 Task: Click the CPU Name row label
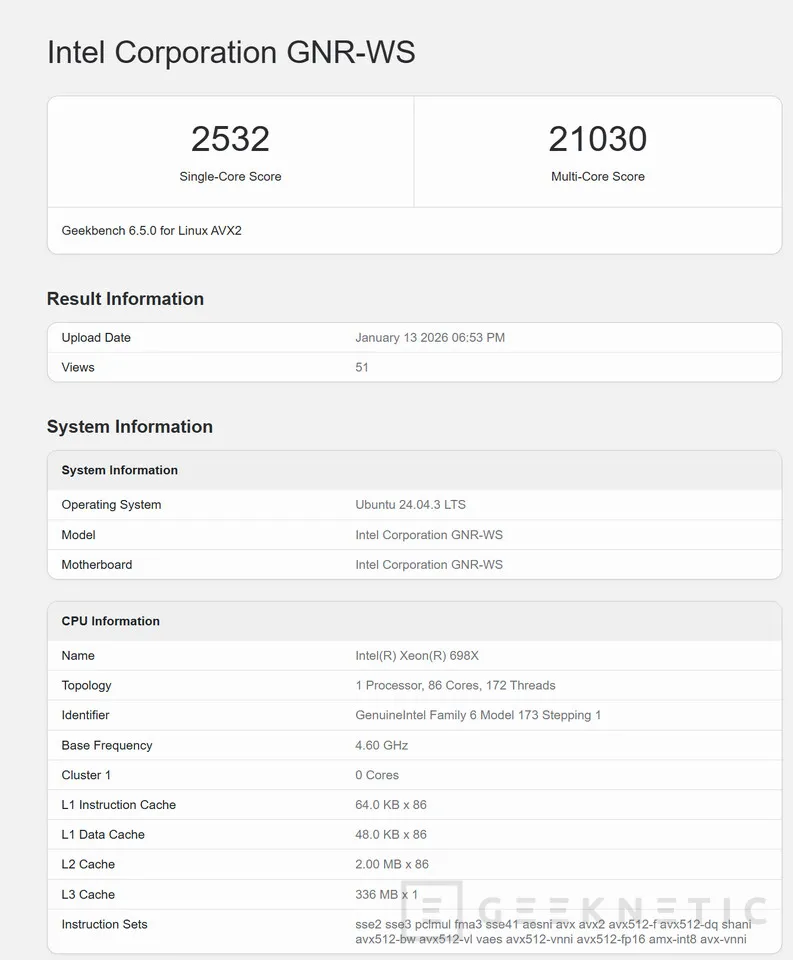(78, 655)
